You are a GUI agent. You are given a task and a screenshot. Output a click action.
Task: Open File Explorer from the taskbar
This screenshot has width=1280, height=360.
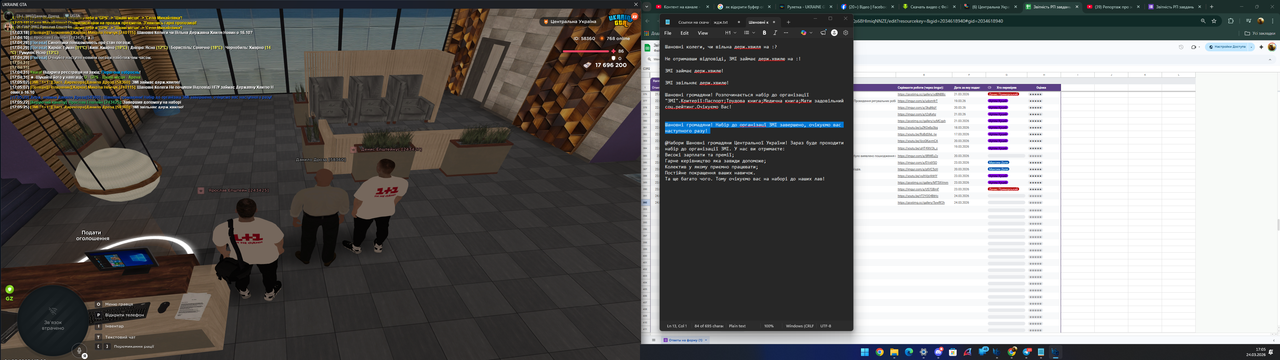coord(894,352)
